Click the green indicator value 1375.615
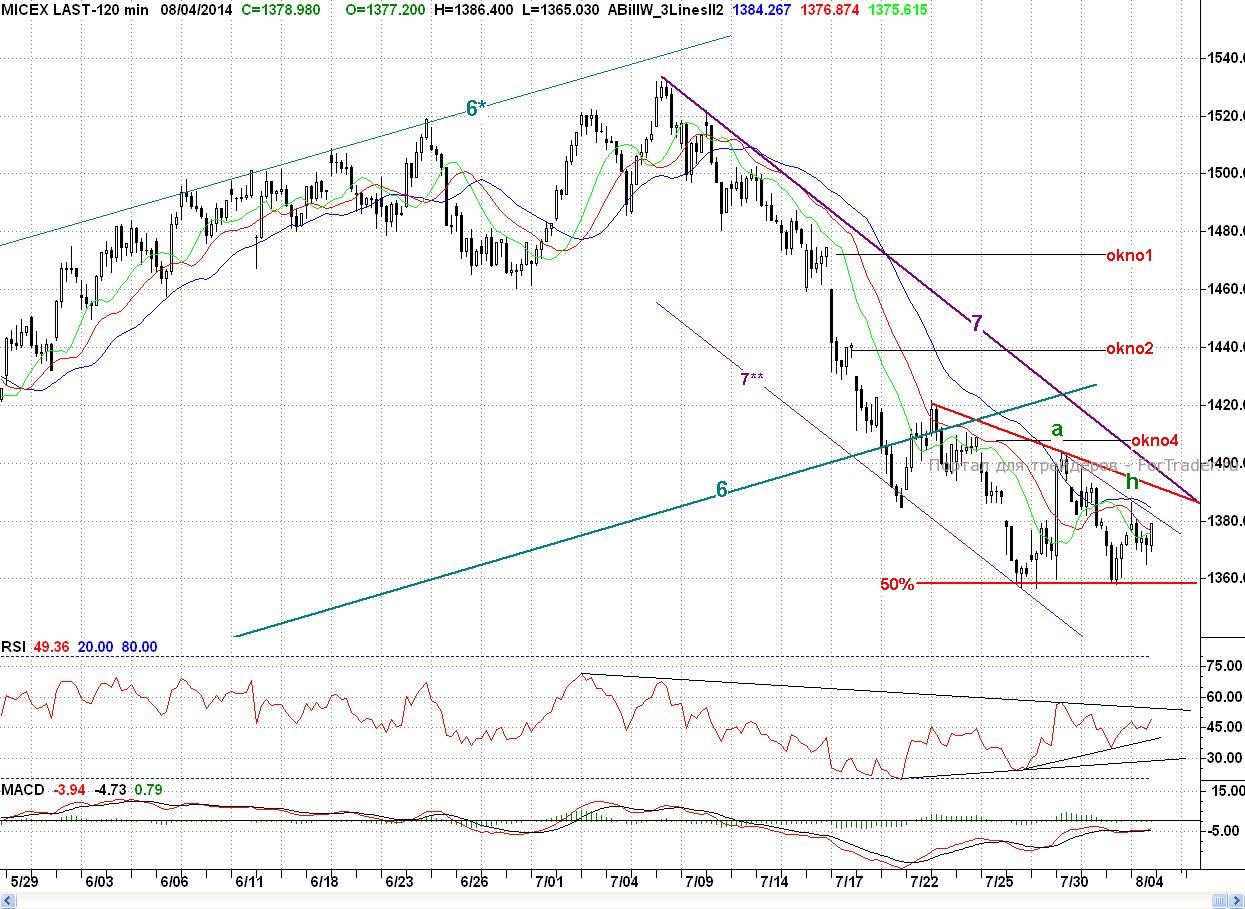1245x909 pixels. pos(898,9)
